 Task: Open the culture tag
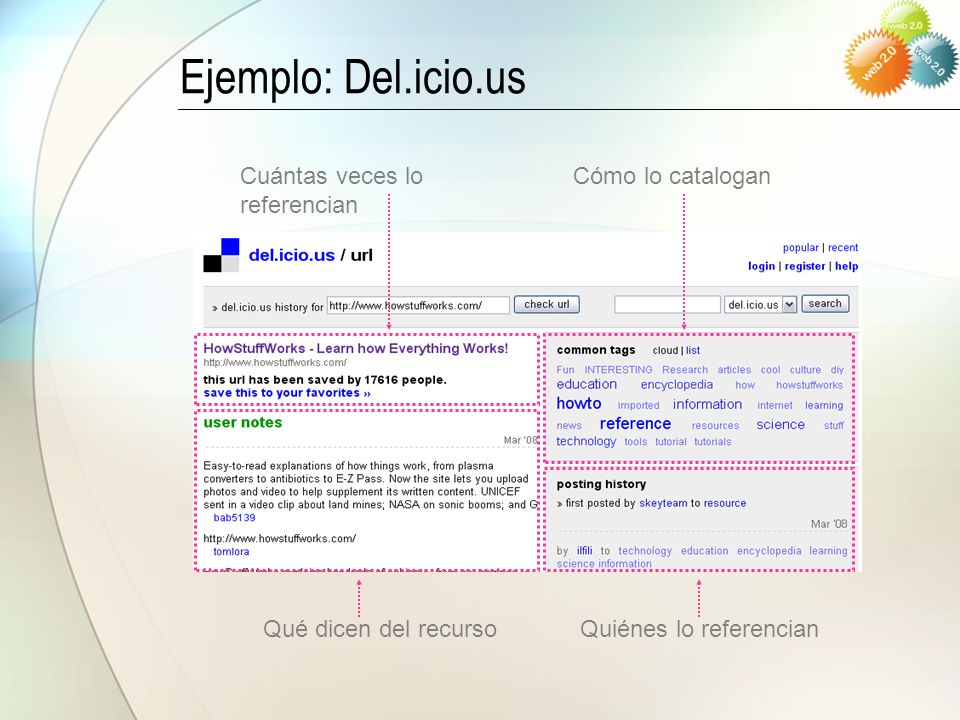805,370
